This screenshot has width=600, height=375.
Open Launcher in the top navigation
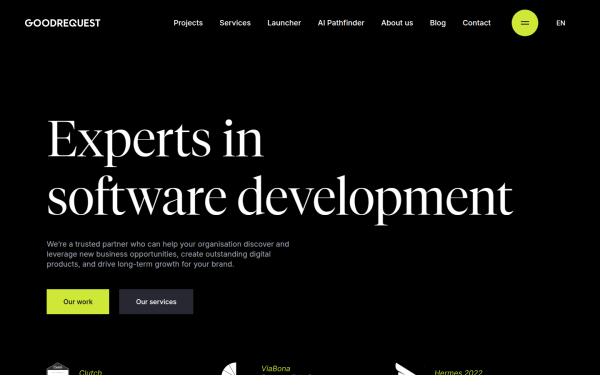pos(284,23)
